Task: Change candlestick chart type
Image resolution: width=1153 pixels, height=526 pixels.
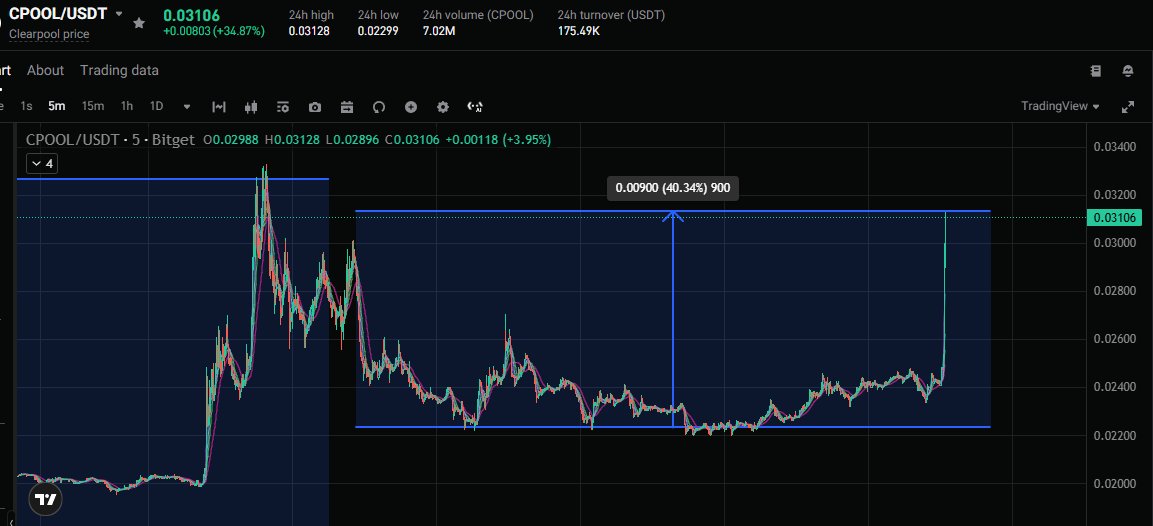Action: tap(251, 107)
